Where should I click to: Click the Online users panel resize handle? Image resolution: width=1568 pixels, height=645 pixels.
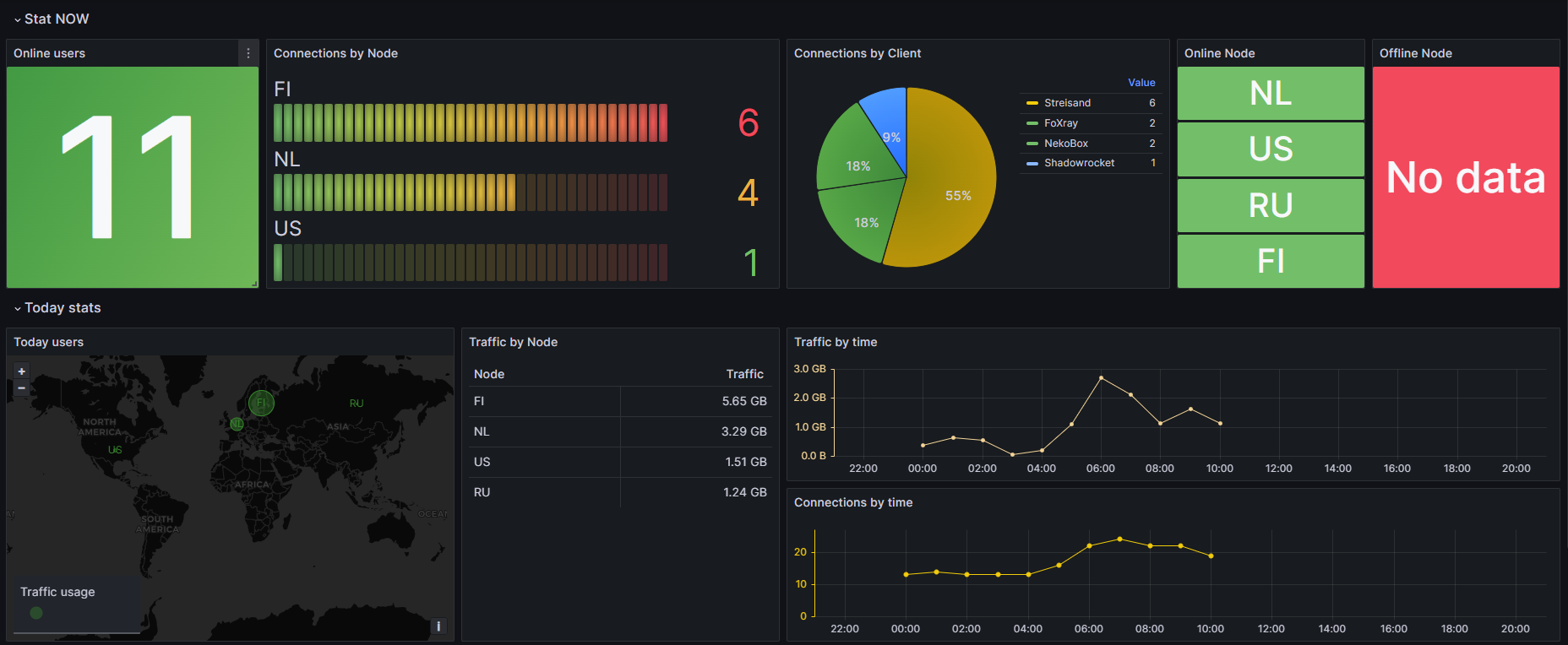pyautogui.click(x=254, y=284)
